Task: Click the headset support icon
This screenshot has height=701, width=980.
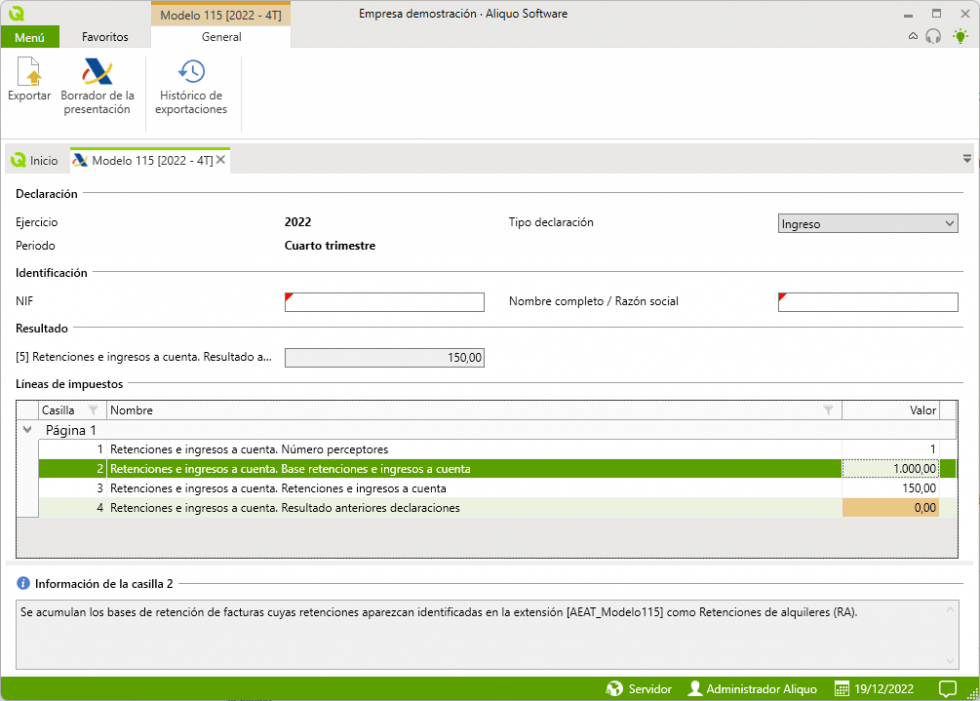Action: pos(934,37)
